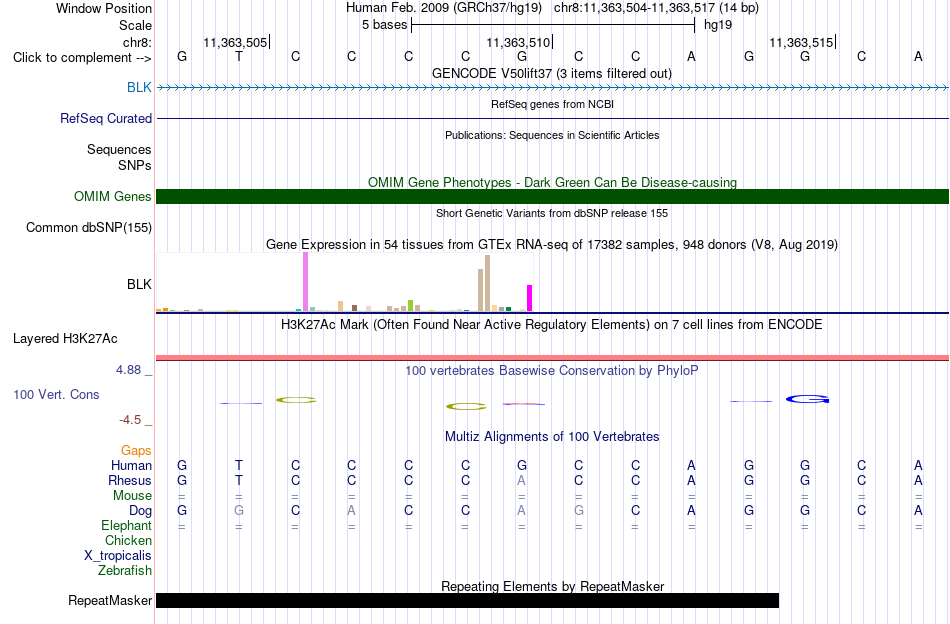Screen dimensions: 950x624
Task: Click the 100 Vert. Cons label
Action: pyautogui.click(x=56, y=394)
